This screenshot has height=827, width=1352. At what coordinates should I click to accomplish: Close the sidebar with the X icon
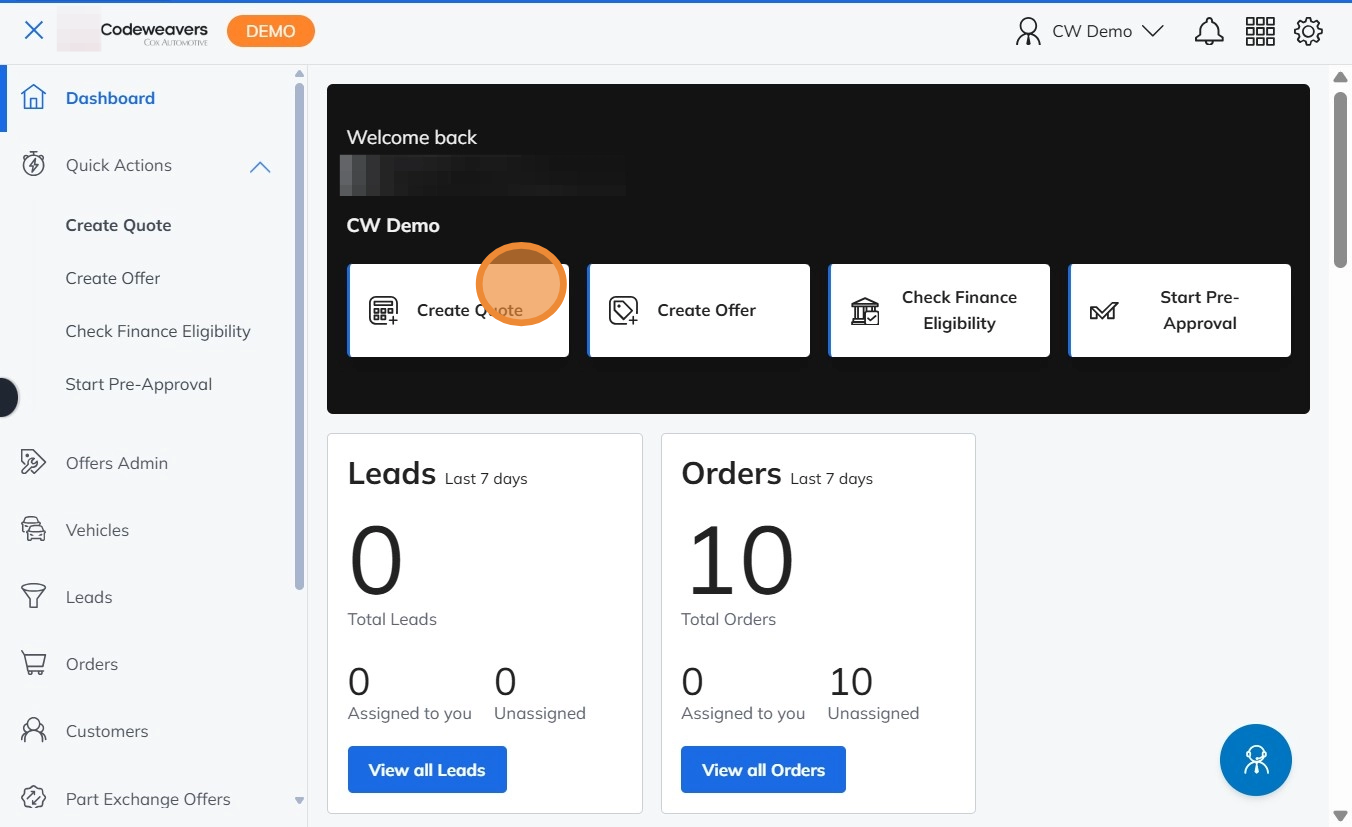pyautogui.click(x=34, y=30)
